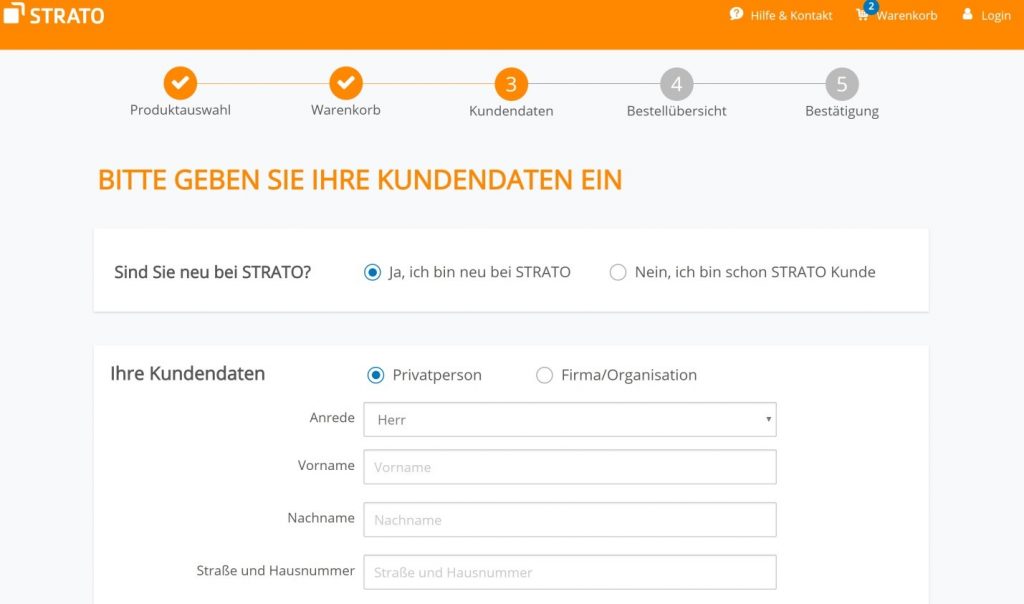Click the STRATO logo

[x=54, y=14]
